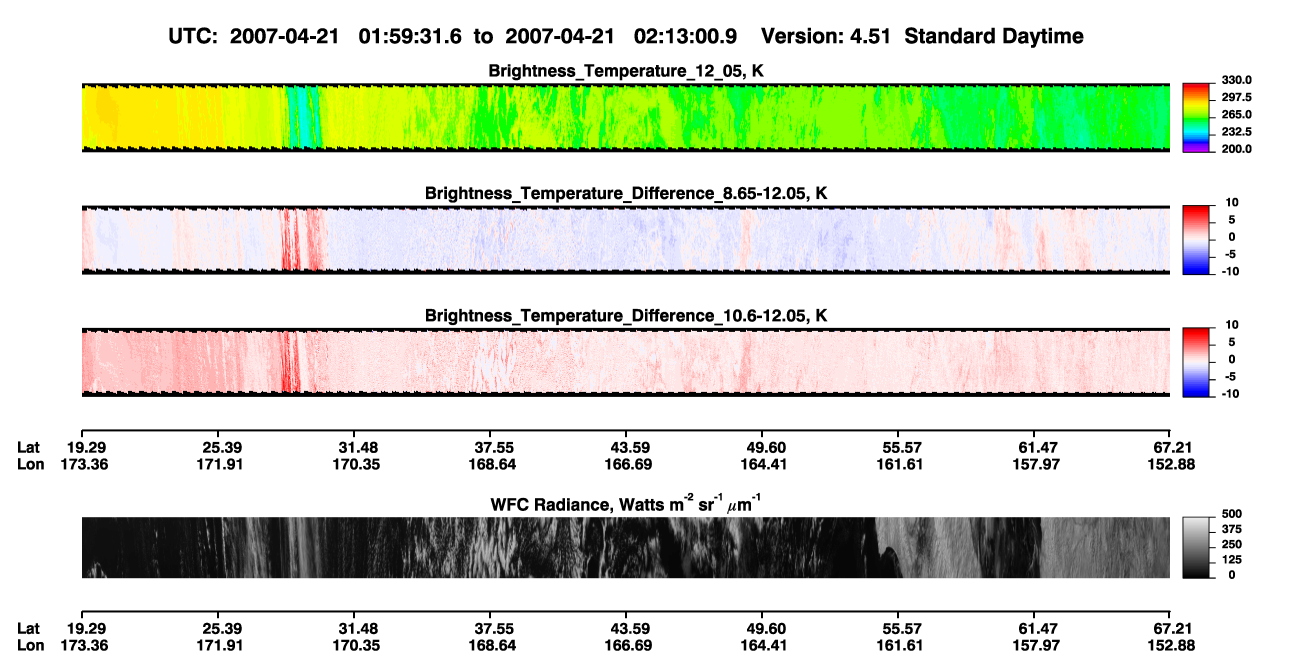Screen dimensions: 1300x667
Task: Click latitude 49.60 on the axis above WFC Radiance
Action: (766, 447)
